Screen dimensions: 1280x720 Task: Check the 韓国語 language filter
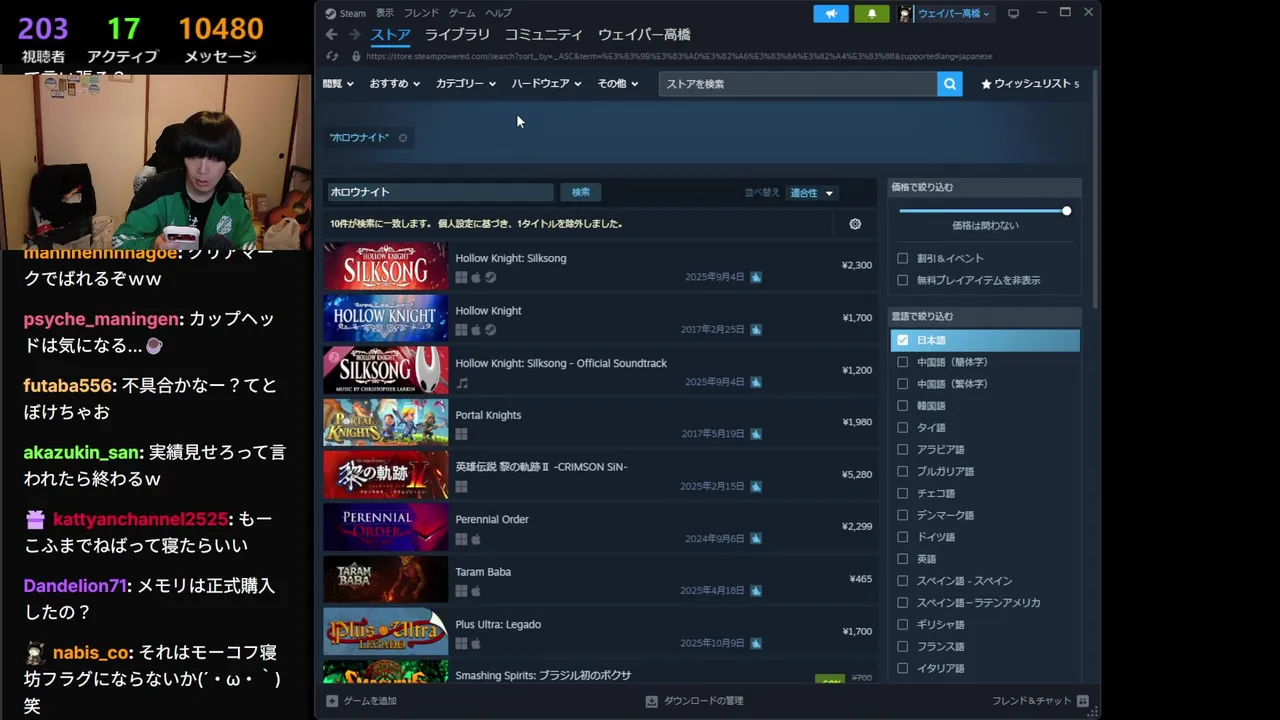coord(902,406)
